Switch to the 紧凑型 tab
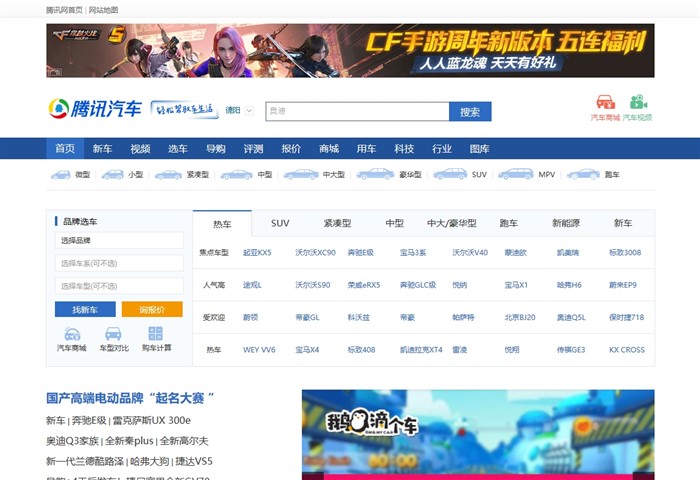 coord(338,223)
